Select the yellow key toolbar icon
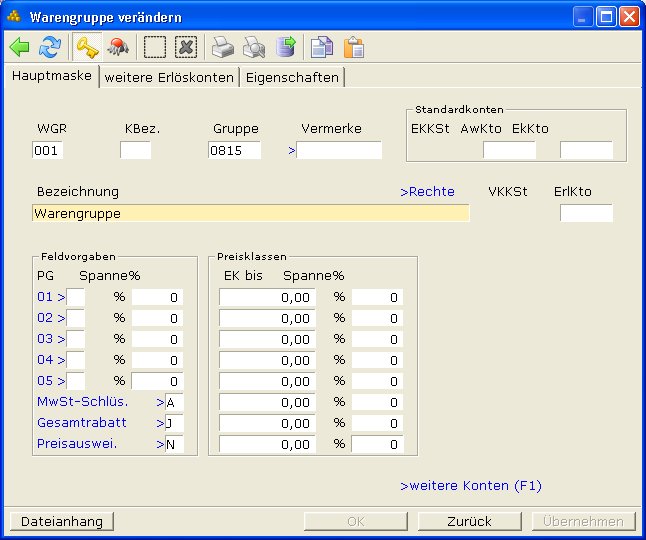Image resolution: width=646 pixels, height=540 pixels. tap(88, 47)
